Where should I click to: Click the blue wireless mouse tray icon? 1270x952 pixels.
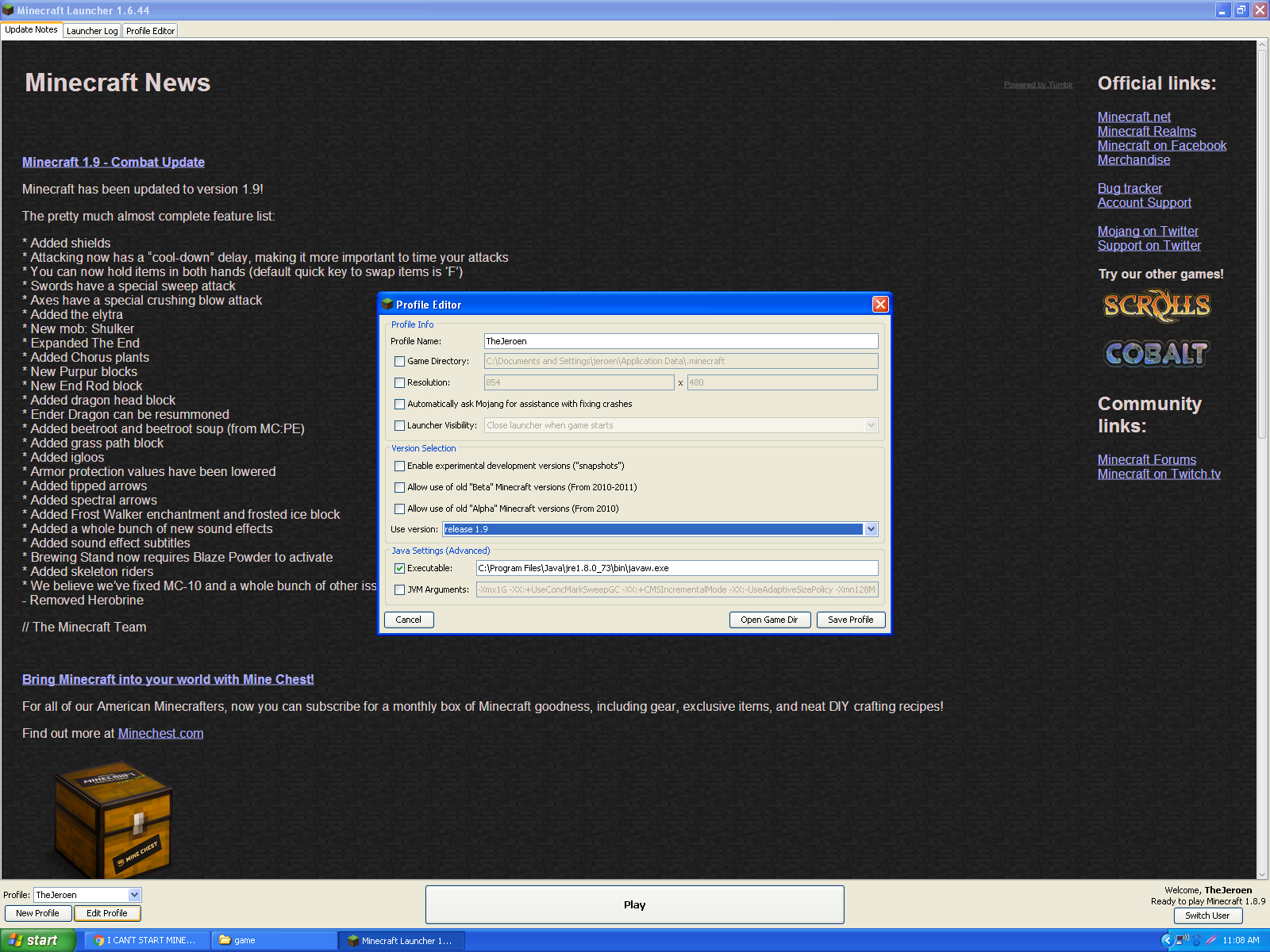[x=1196, y=940]
